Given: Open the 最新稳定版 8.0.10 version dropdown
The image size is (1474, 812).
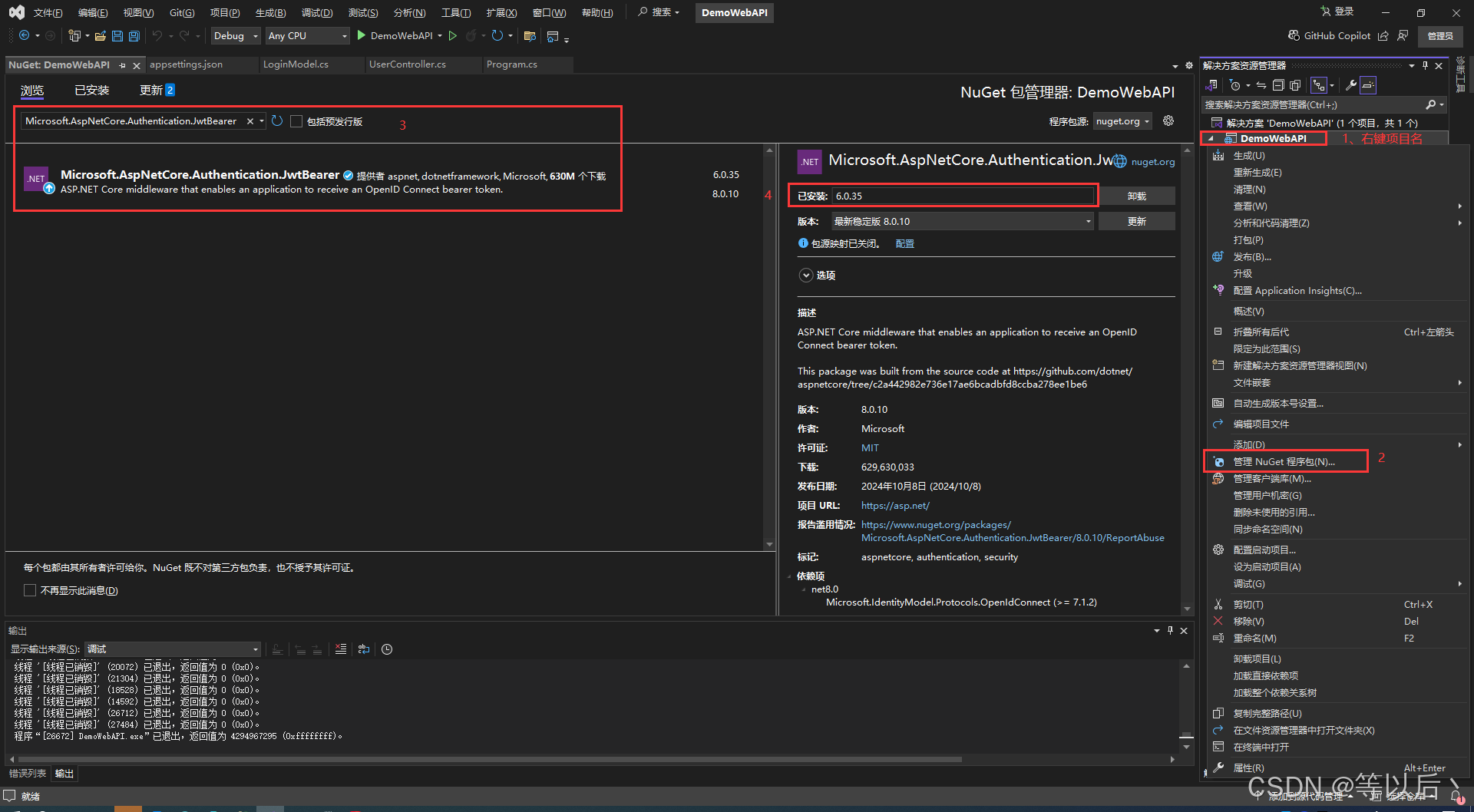Looking at the screenshot, I should [x=1087, y=221].
